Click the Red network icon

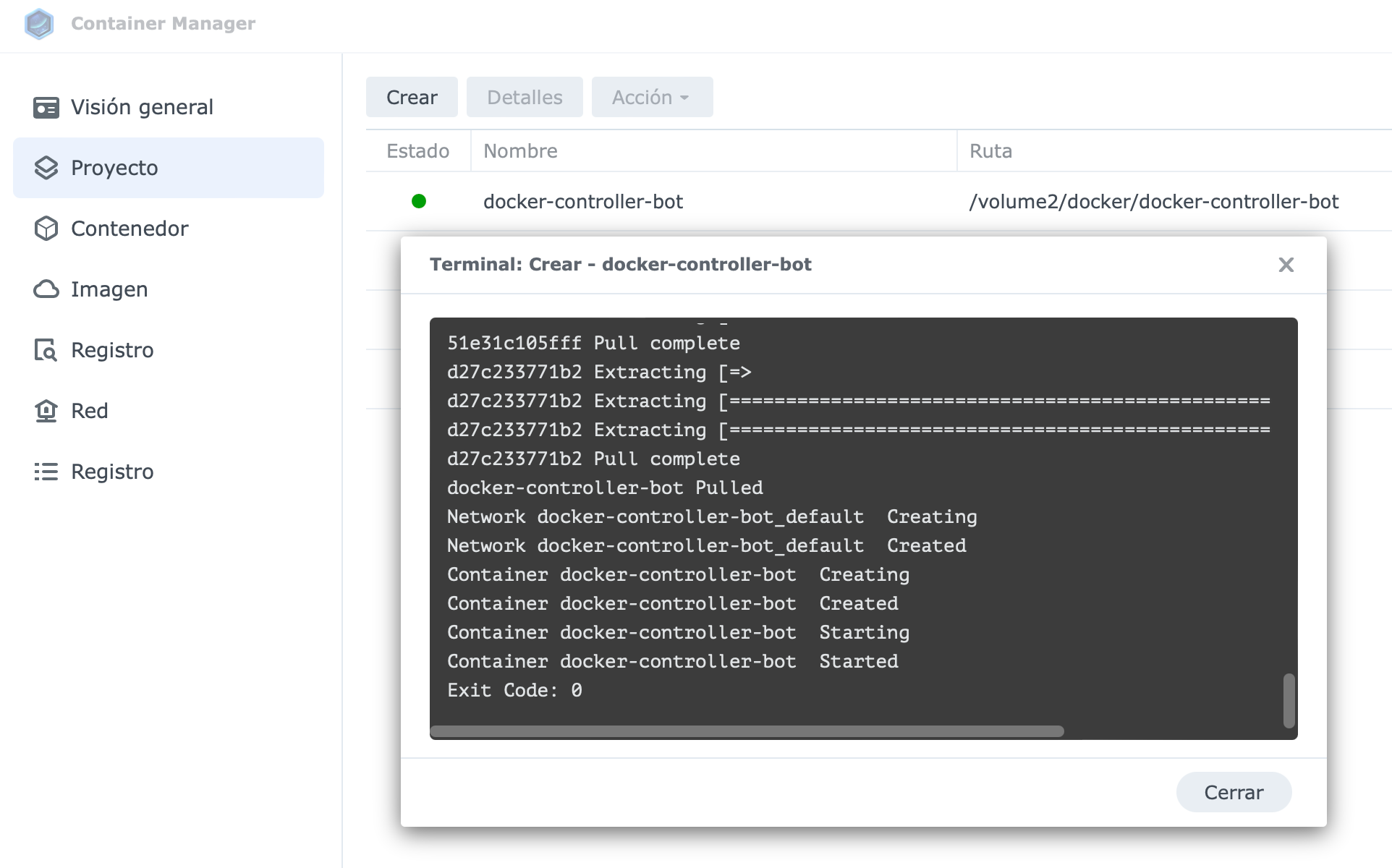tap(46, 411)
